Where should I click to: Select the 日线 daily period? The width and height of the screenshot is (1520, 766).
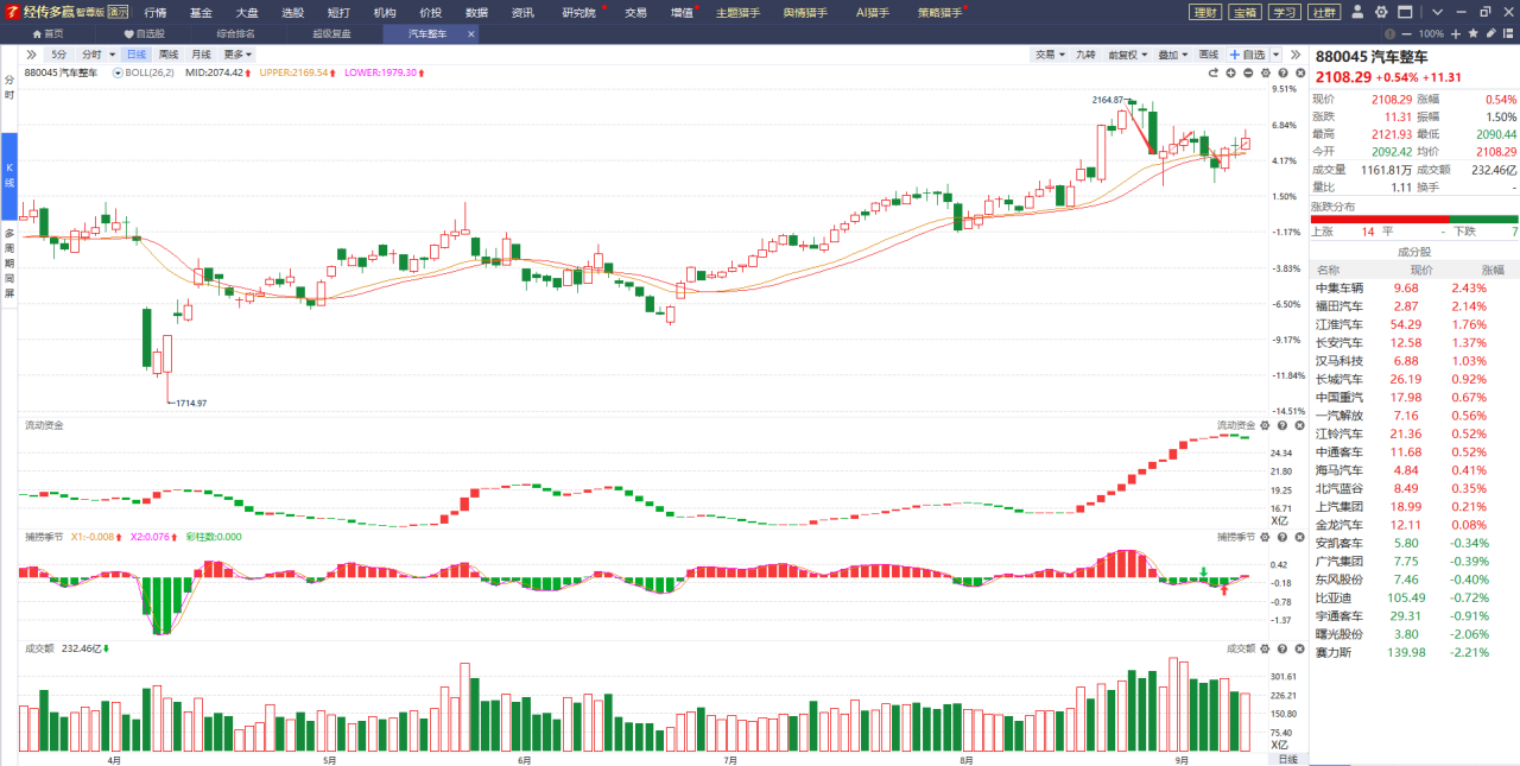(137, 54)
